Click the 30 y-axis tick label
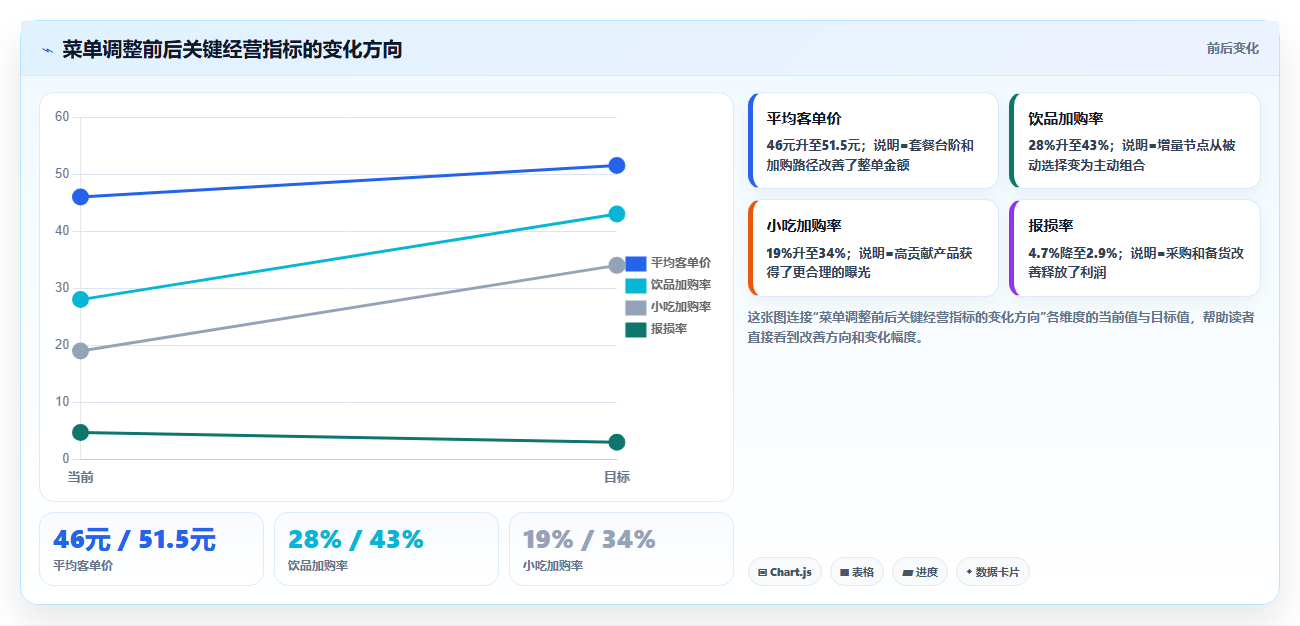 click(x=62, y=288)
